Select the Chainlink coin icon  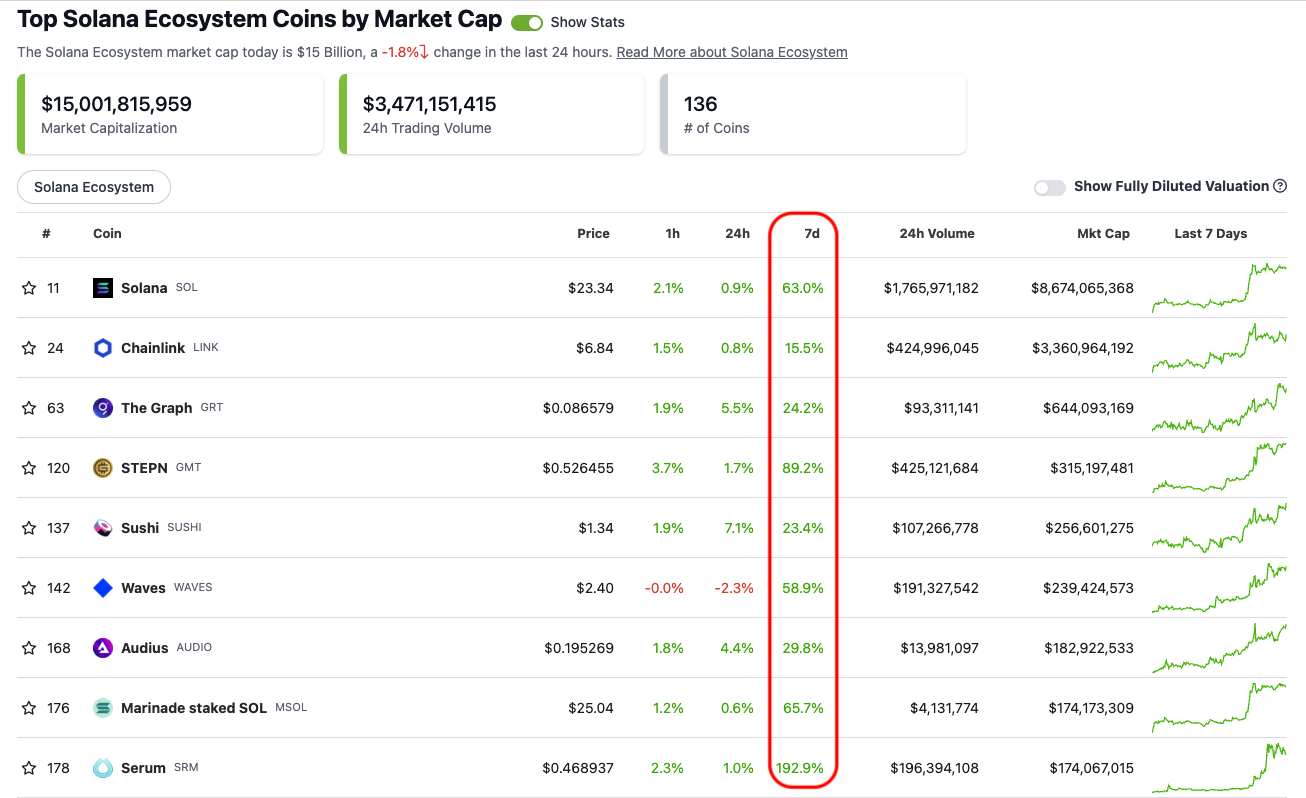103,347
